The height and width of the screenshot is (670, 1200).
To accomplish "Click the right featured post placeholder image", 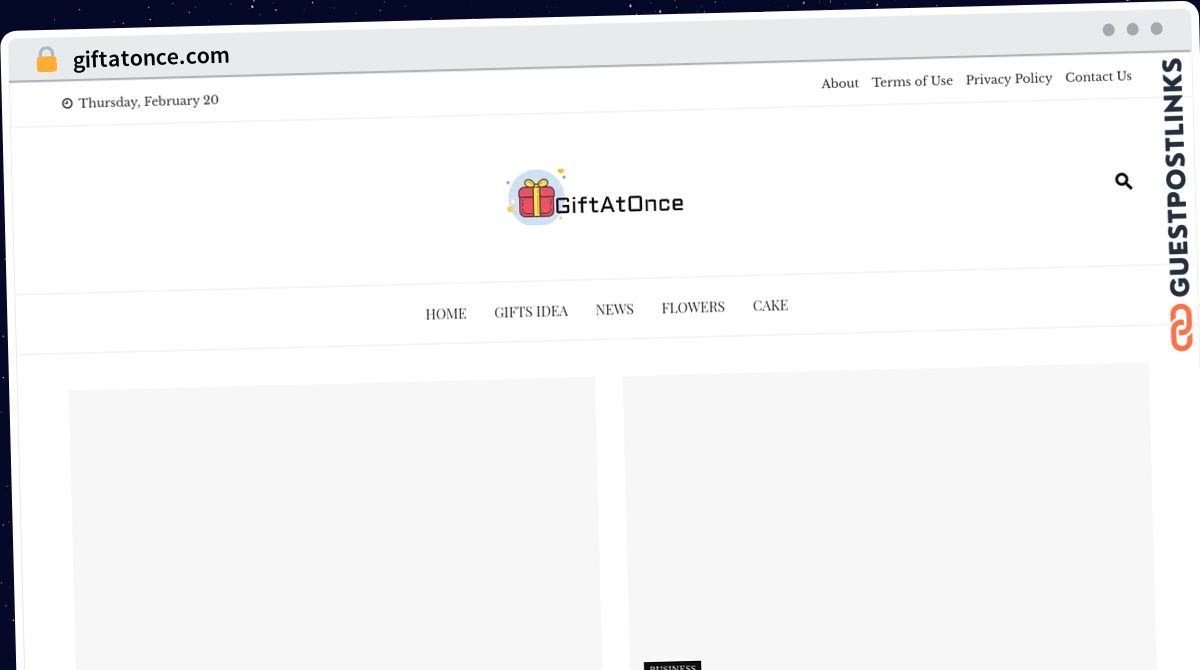I will point(888,516).
